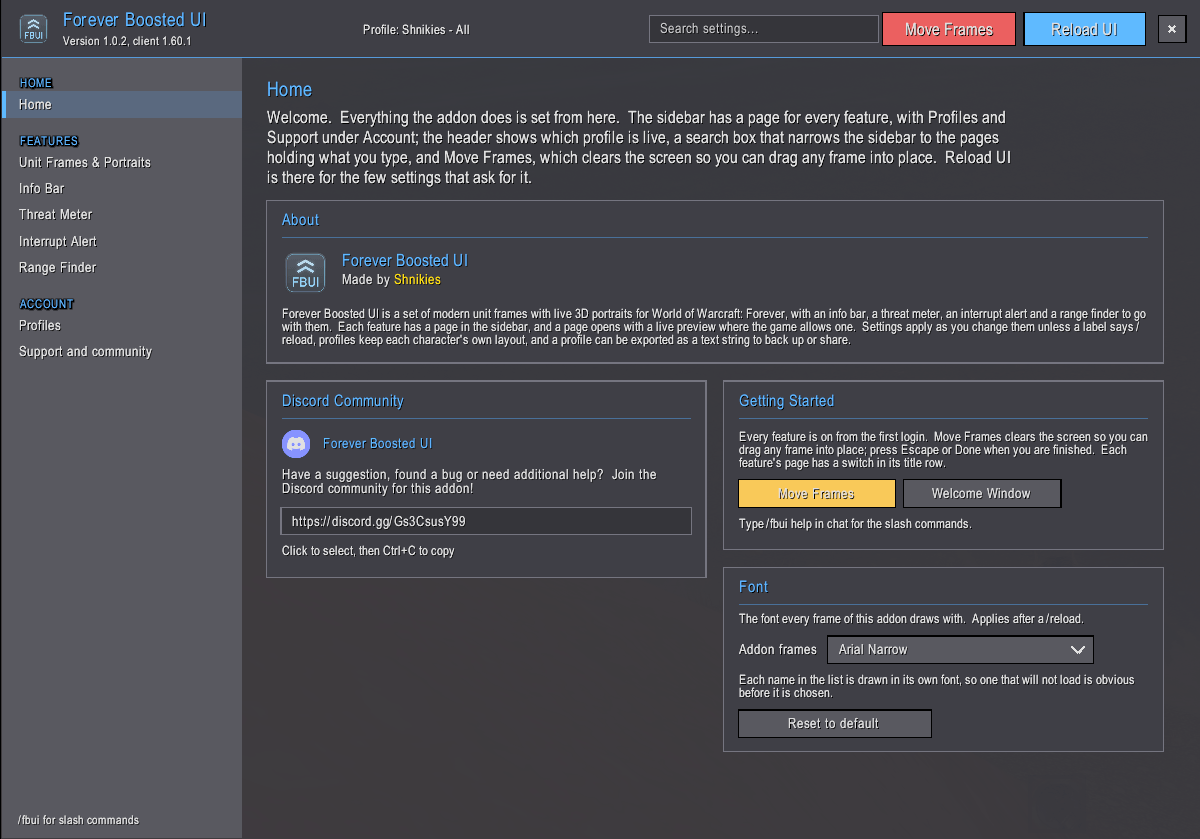Click the ACCOUNT sidebar section label
The image size is (1200, 839).
[47, 304]
